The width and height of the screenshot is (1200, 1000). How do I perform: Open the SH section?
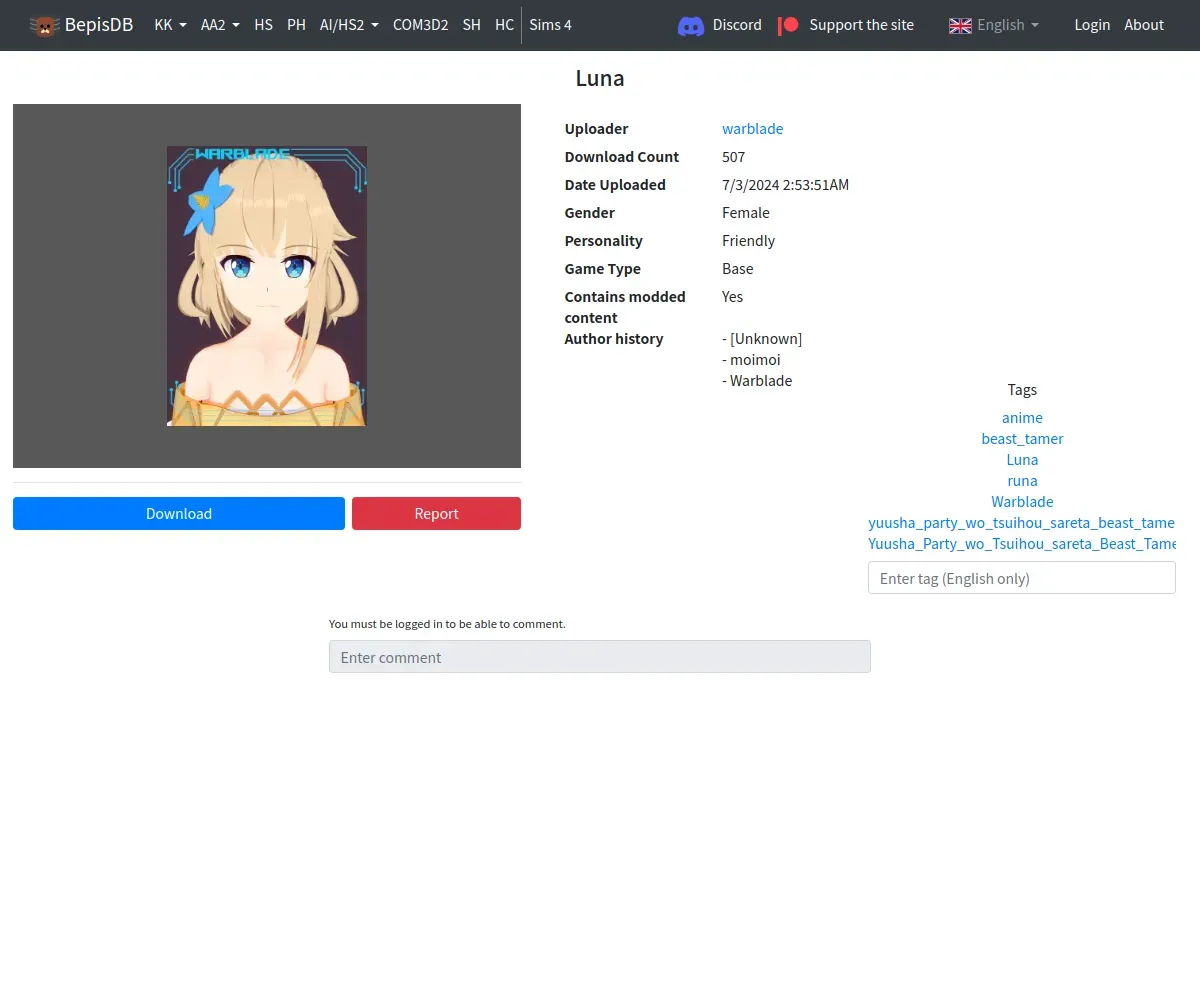point(471,25)
